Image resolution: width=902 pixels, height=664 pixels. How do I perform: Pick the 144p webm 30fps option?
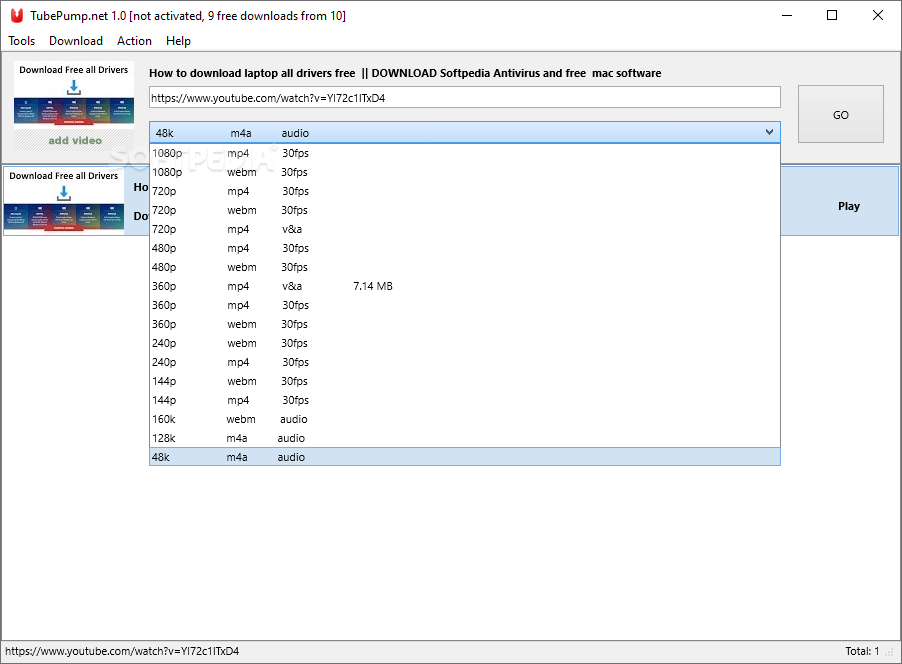[x=465, y=381]
